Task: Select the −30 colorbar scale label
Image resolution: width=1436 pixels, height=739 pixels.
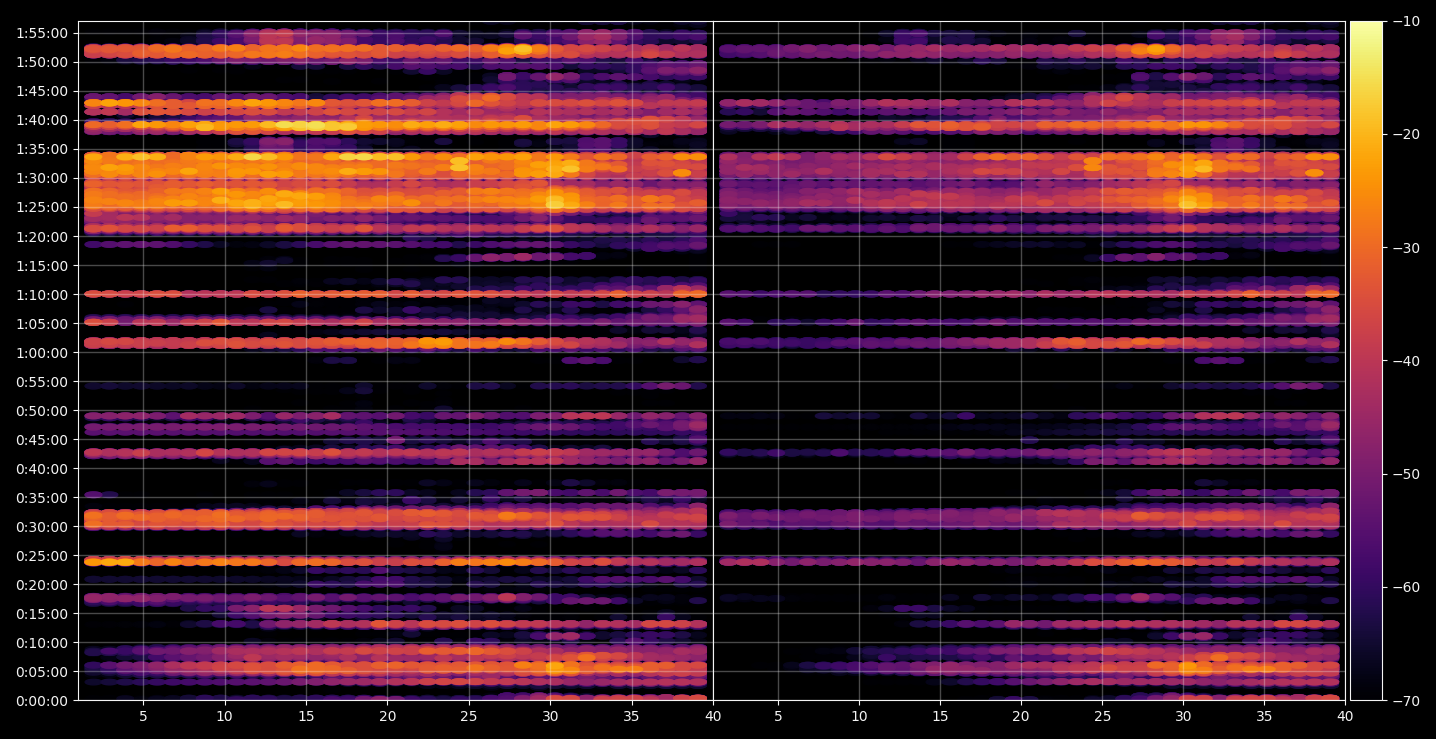Action: point(1406,248)
